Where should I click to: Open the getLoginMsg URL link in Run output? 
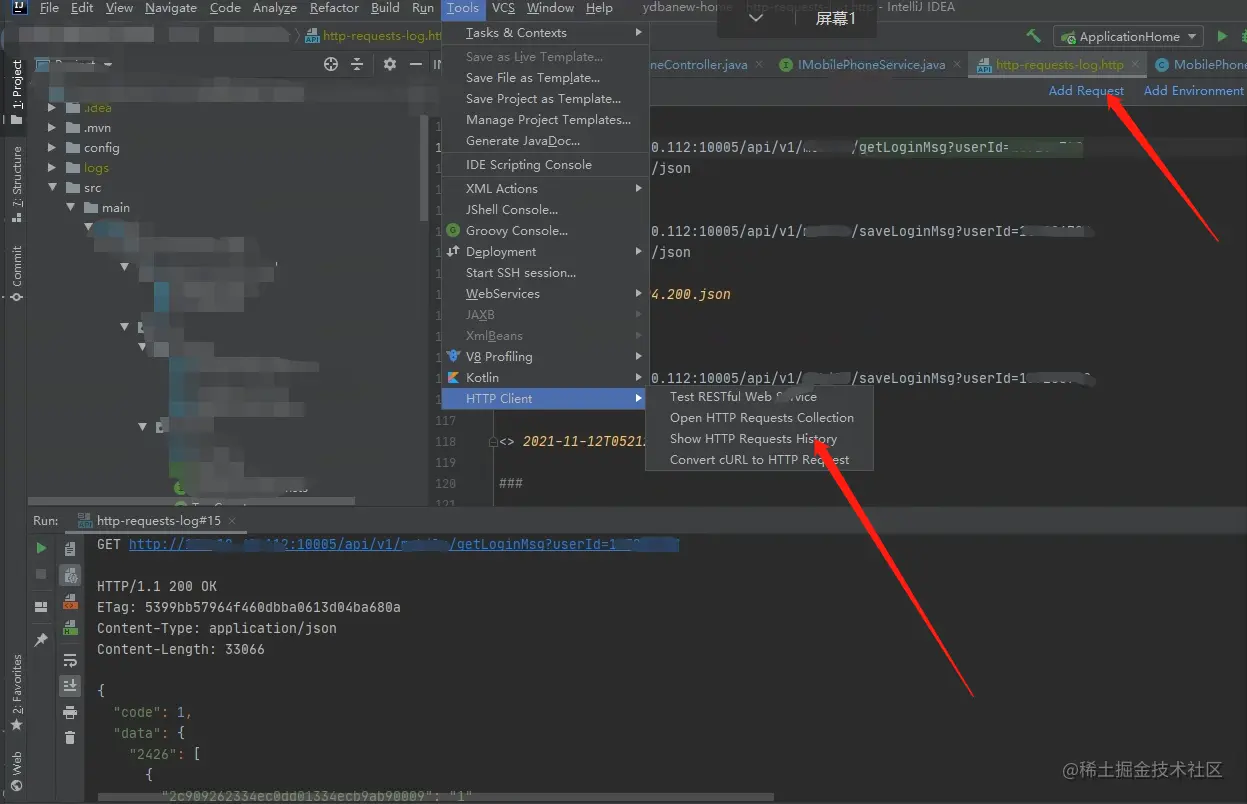pyautogui.click(x=404, y=544)
